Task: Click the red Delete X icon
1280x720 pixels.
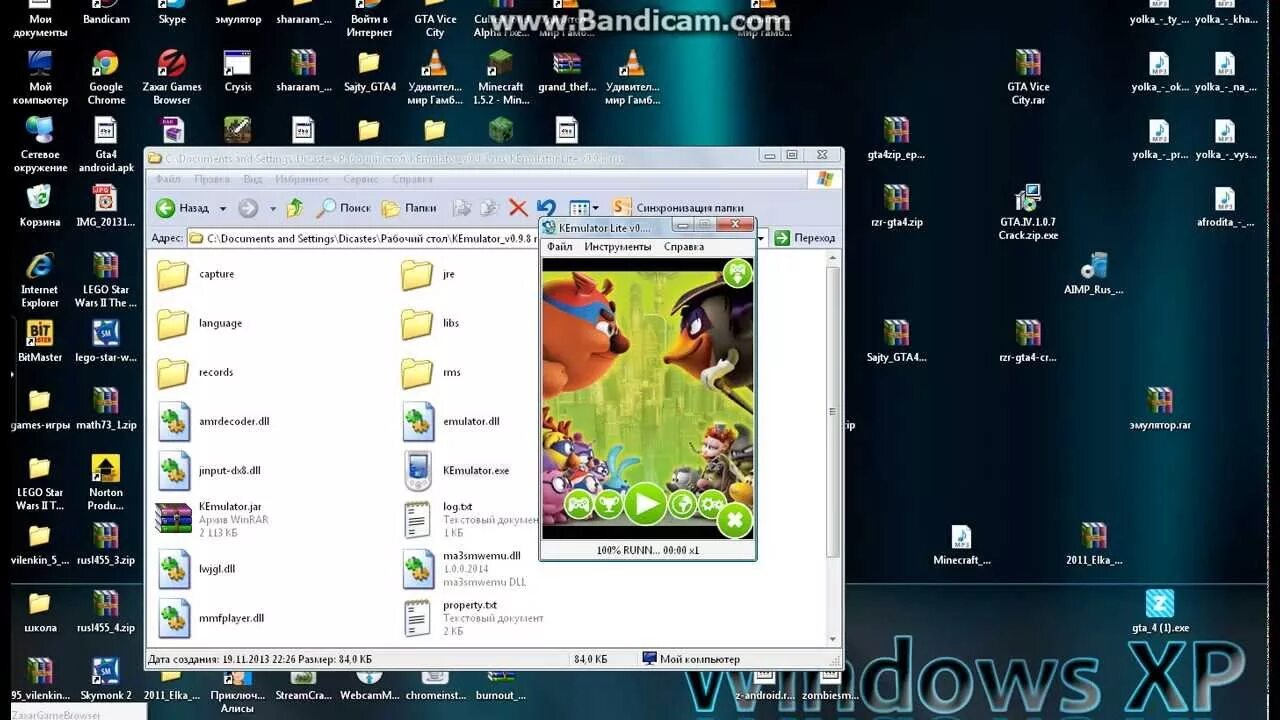Action: (518, 208)
